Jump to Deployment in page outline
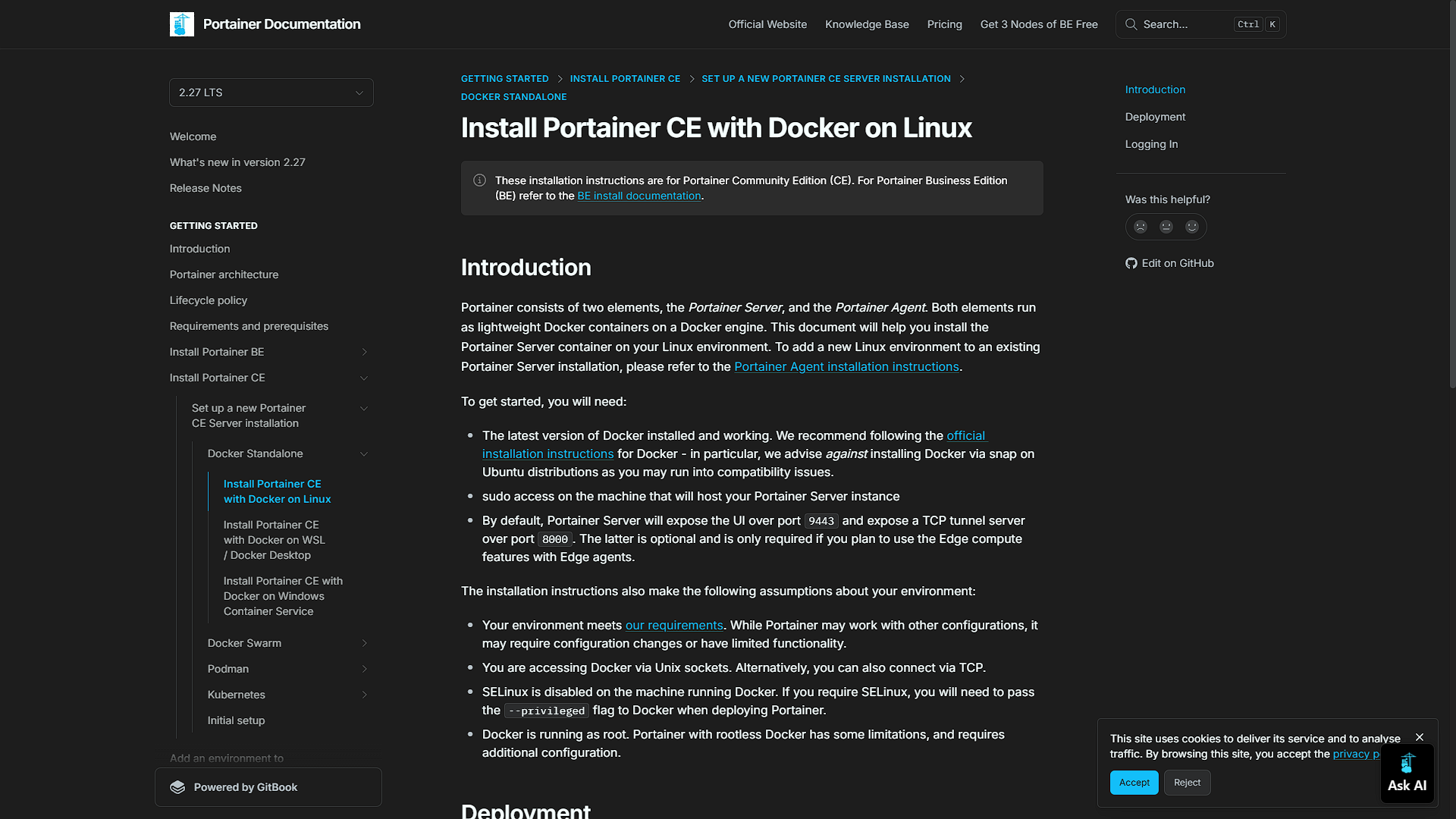 [x=1155, y=117]
